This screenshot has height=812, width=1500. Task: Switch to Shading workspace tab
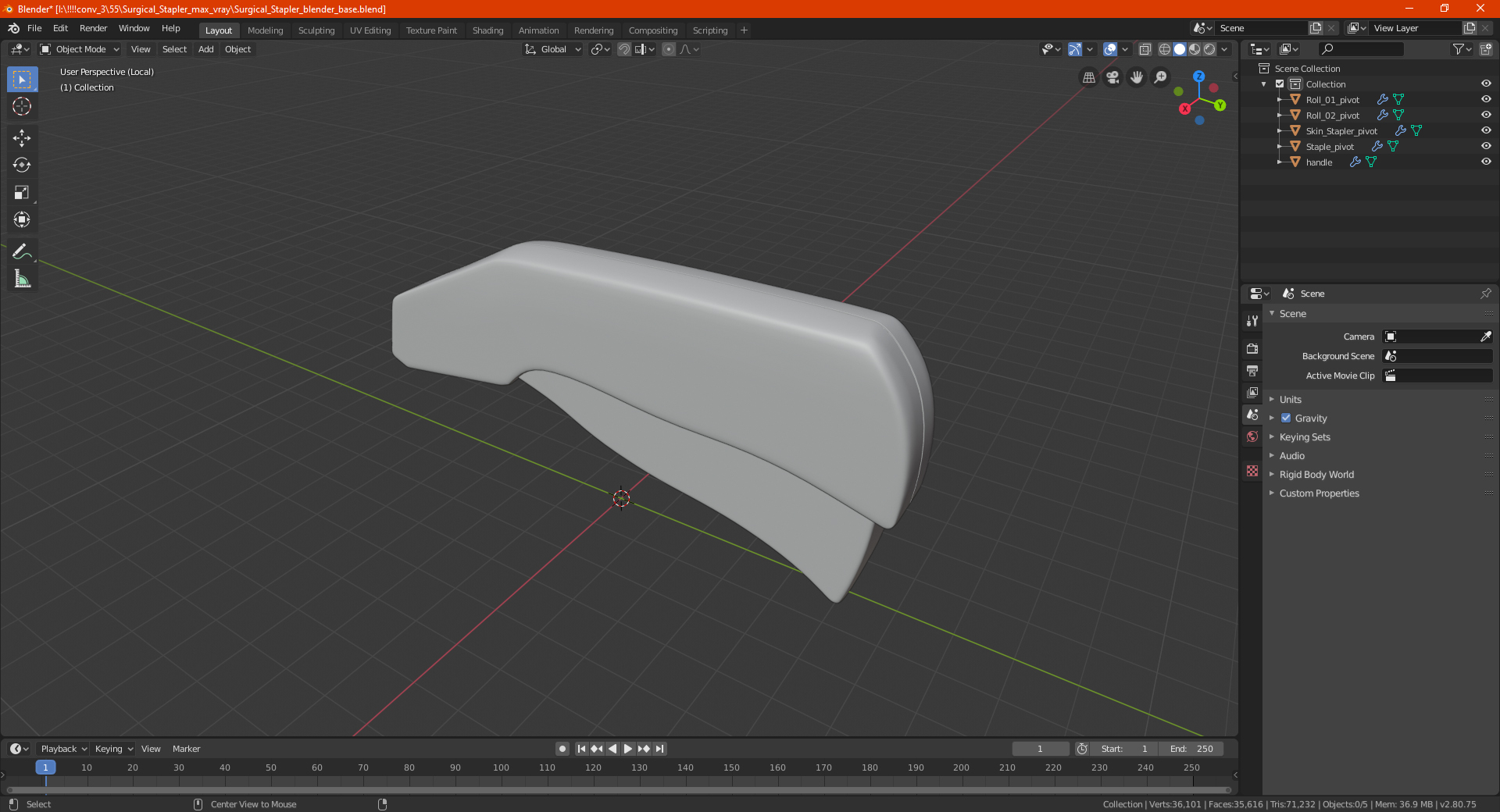pyautogui.click(x=487, y=30)
